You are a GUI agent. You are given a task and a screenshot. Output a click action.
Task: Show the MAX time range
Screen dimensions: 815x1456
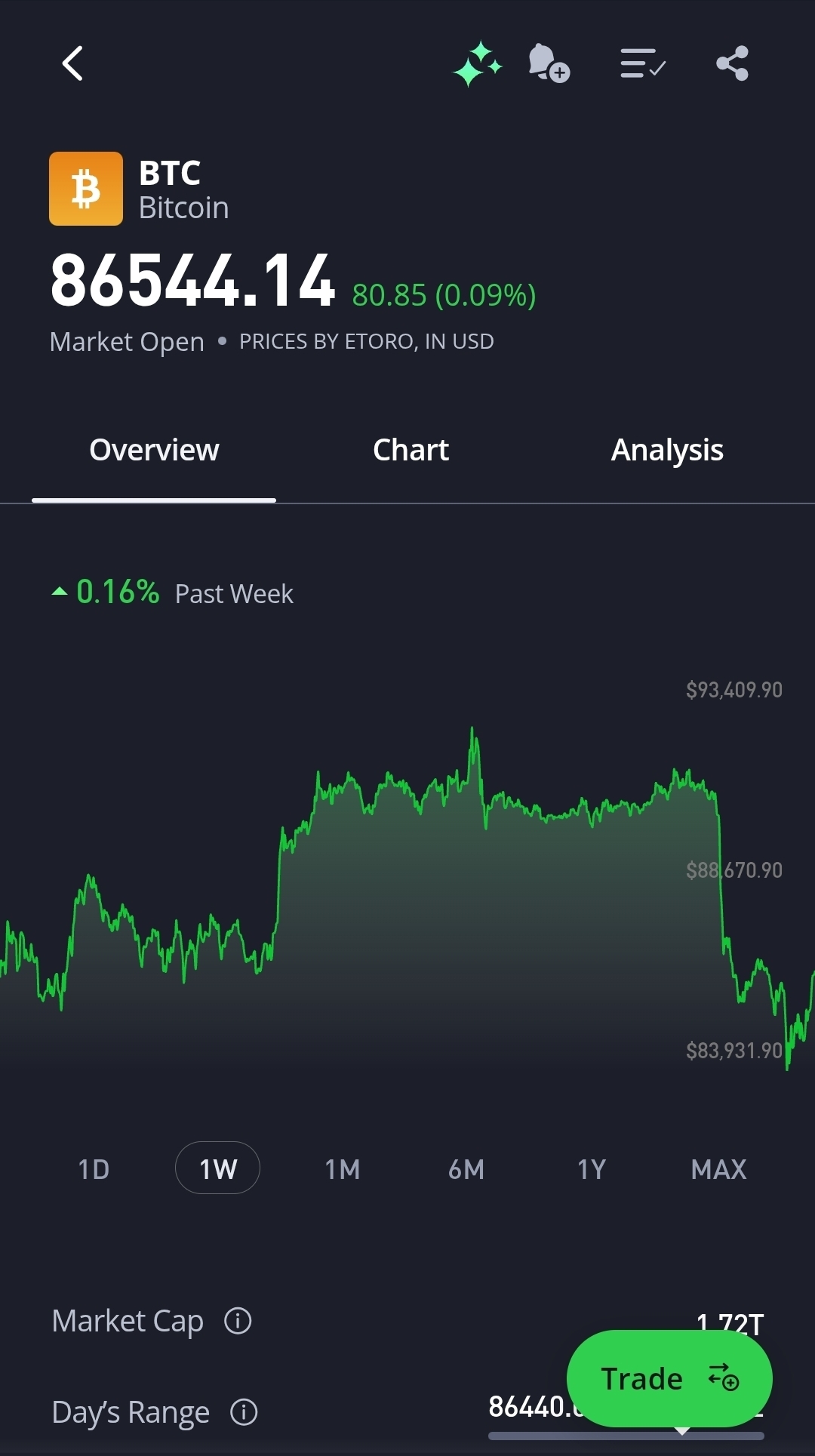point(718,1169)
